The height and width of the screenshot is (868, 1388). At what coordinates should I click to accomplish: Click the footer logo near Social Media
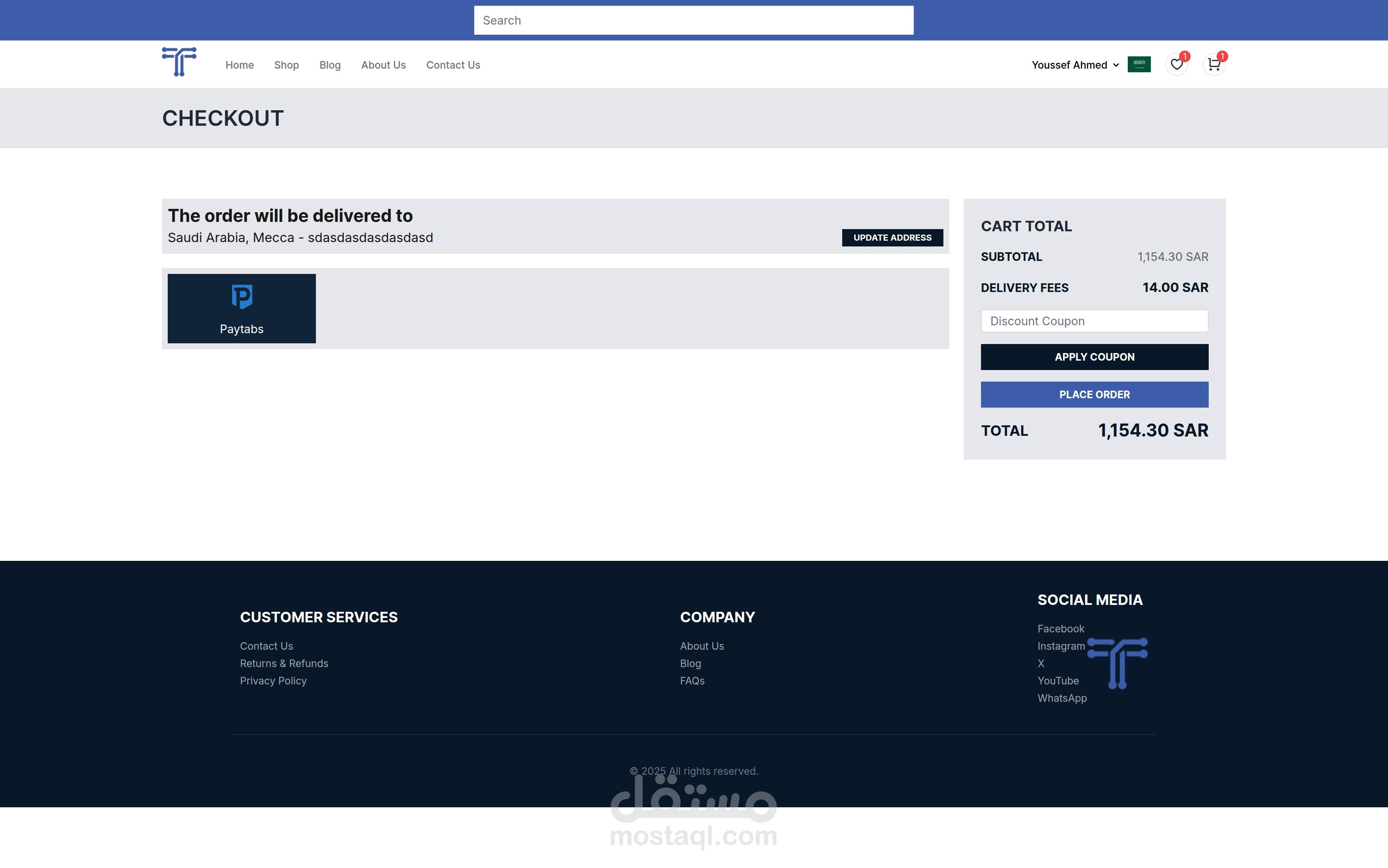[1118, 662]
